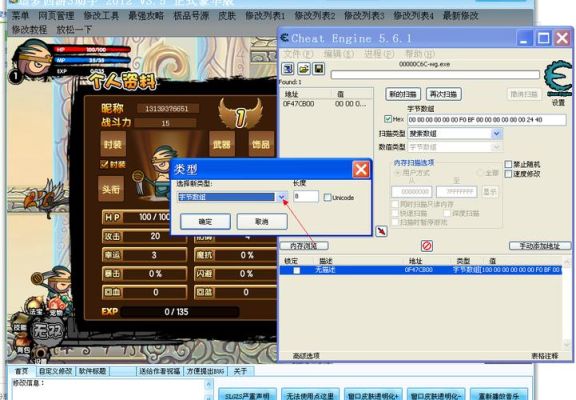The height and width of the screenshot is (400, 576).
Task: Click the red HP bar at top-left of game
Action: (93, 50)
